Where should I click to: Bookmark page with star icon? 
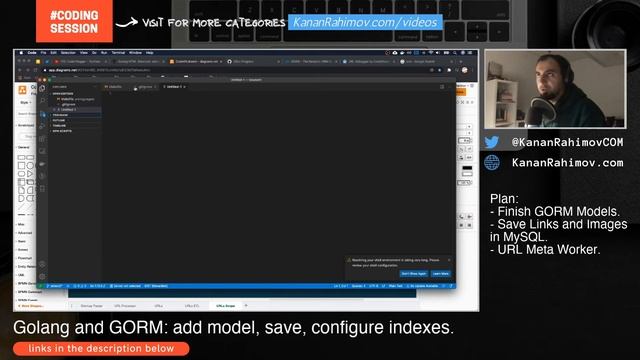coord(440,70)
